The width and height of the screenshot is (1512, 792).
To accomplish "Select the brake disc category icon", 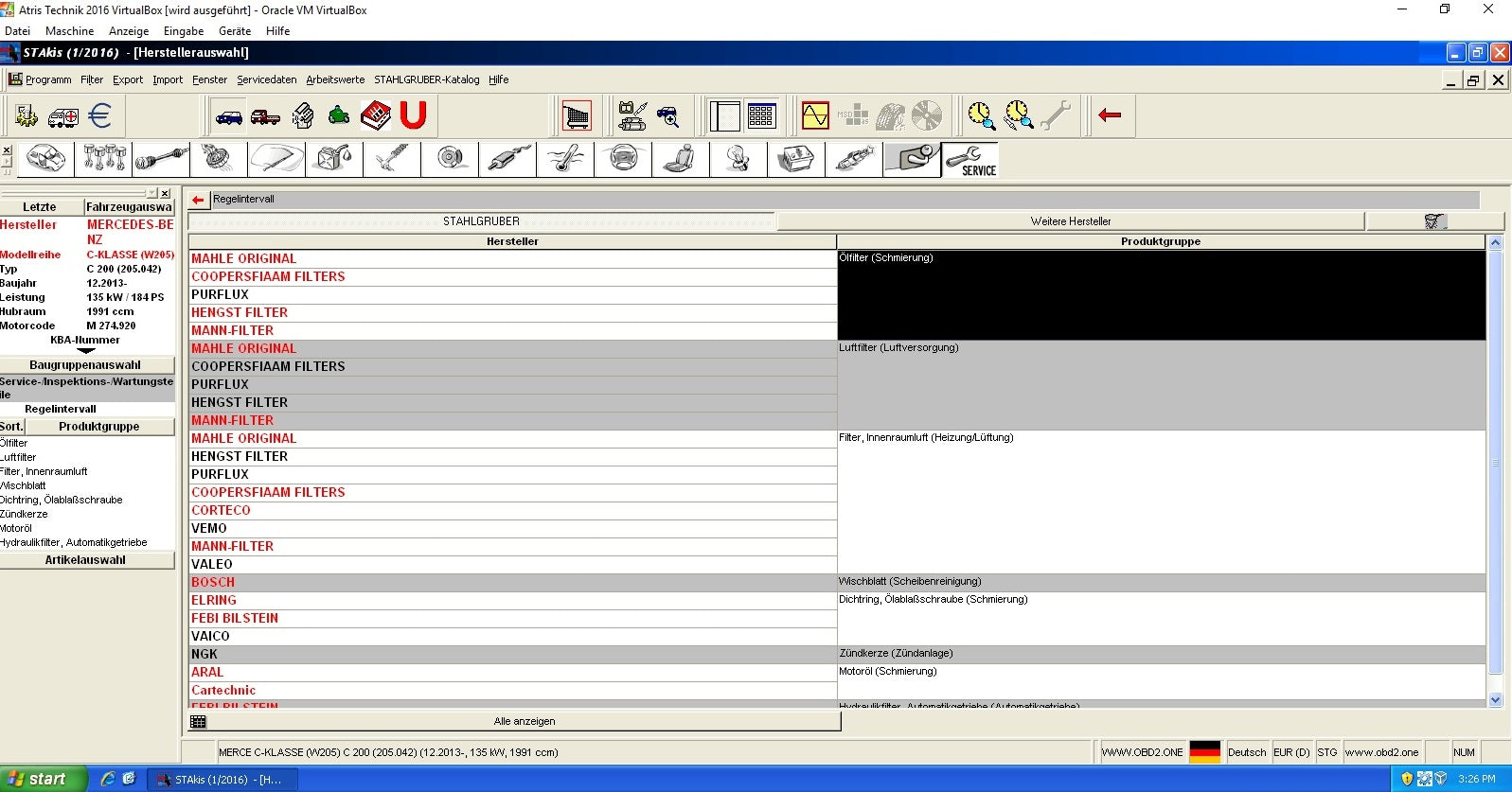I will click(x=451, y=159).
